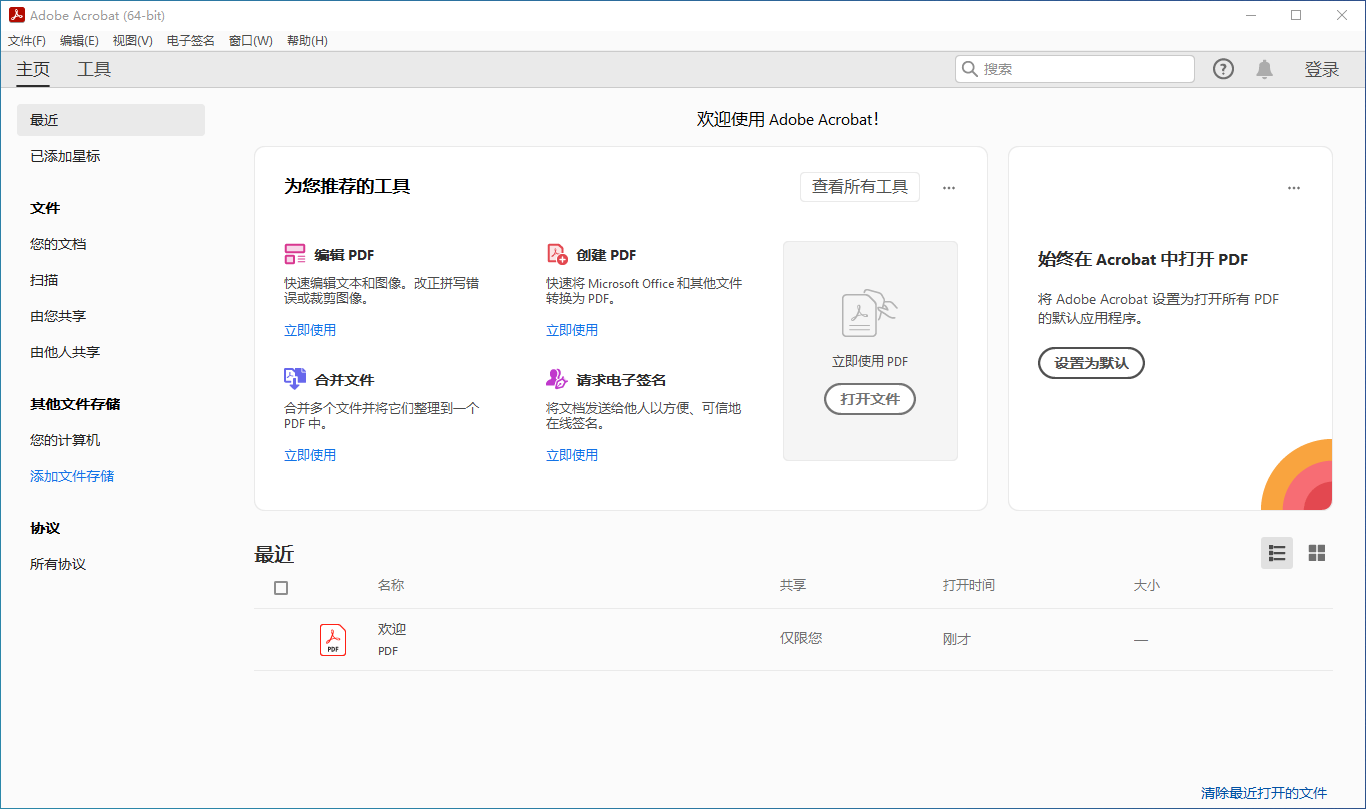The image size is (1366, 809).
Task: Open the 帮助(H) menu
Action: [x=306, y=40]
